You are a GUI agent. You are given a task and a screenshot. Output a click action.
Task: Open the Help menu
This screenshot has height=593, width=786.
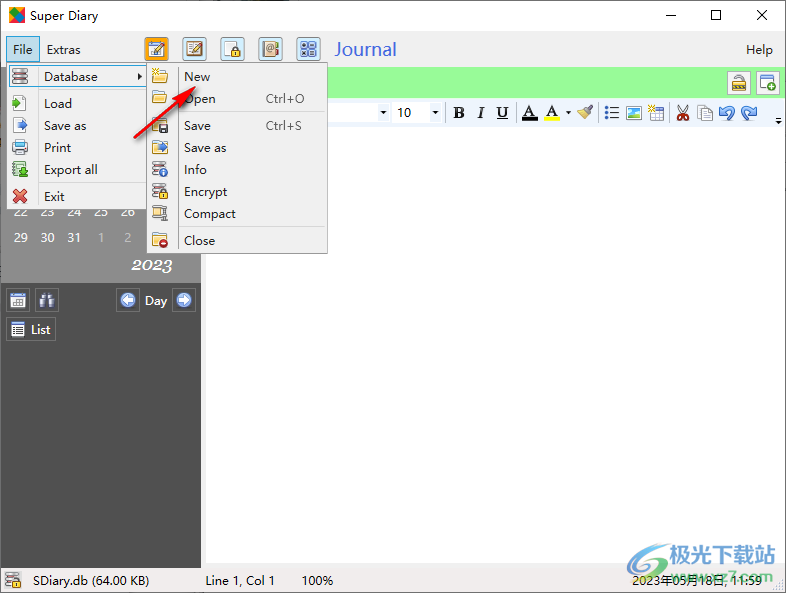pyautogui.click(x=759, y=50)
